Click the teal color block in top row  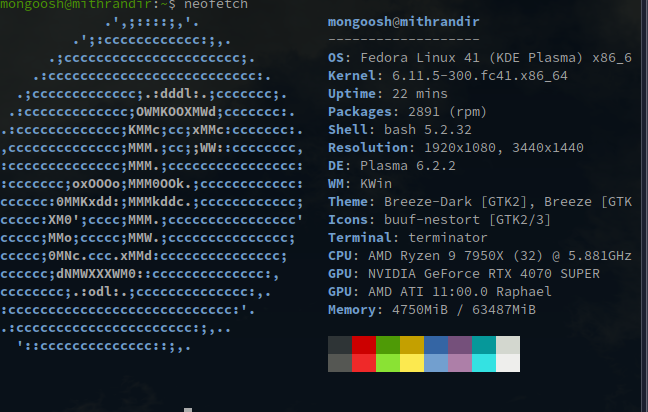(484, 345)
